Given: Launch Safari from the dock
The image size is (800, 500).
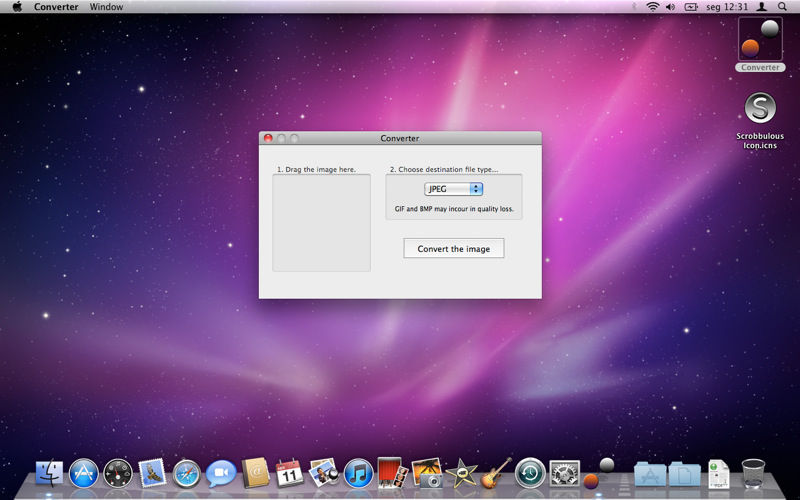Looking at the screenshot, I should (186, 473).
